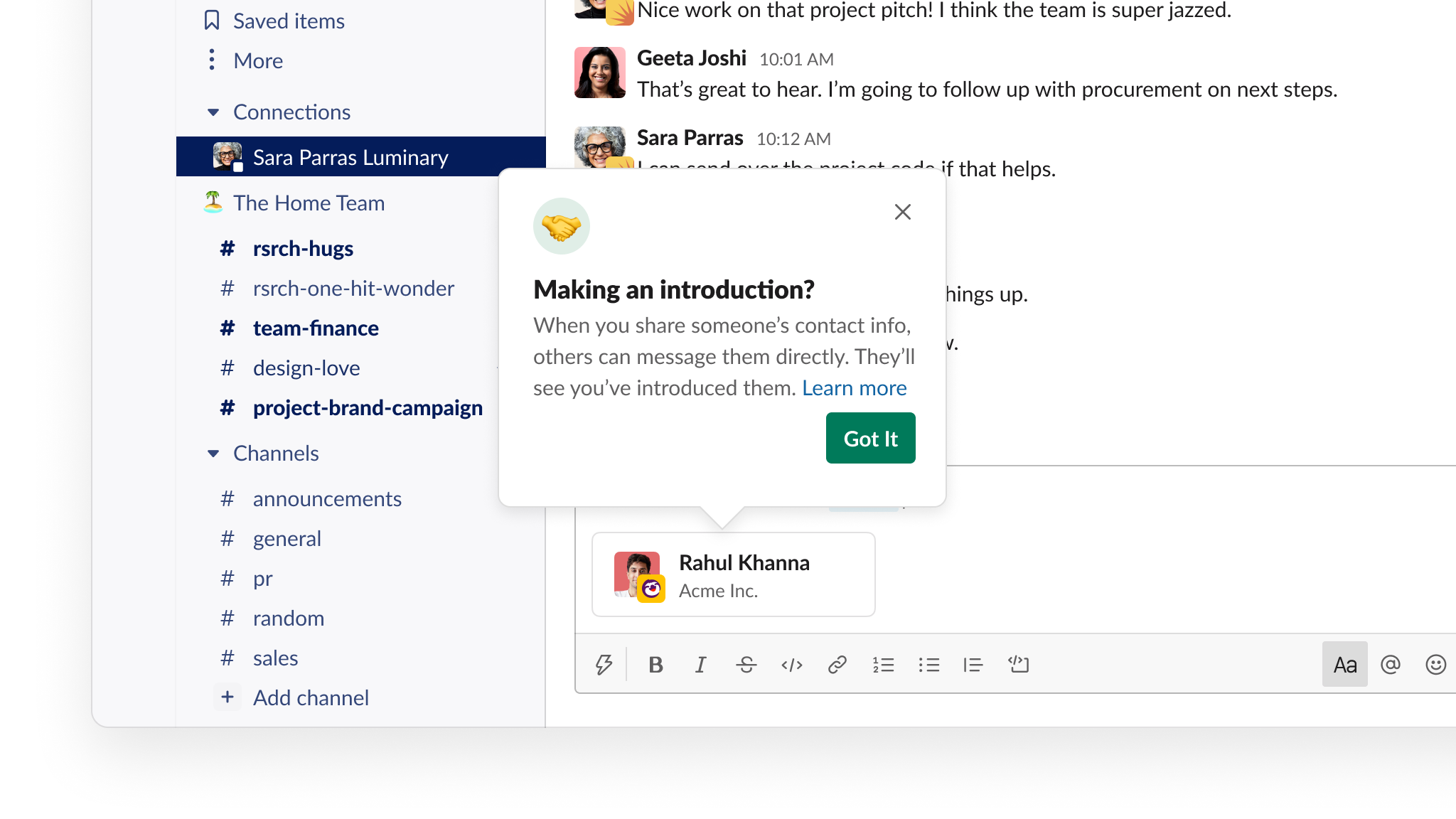Collapse the Connections section

pyautogui.click(x=213, y=112)
